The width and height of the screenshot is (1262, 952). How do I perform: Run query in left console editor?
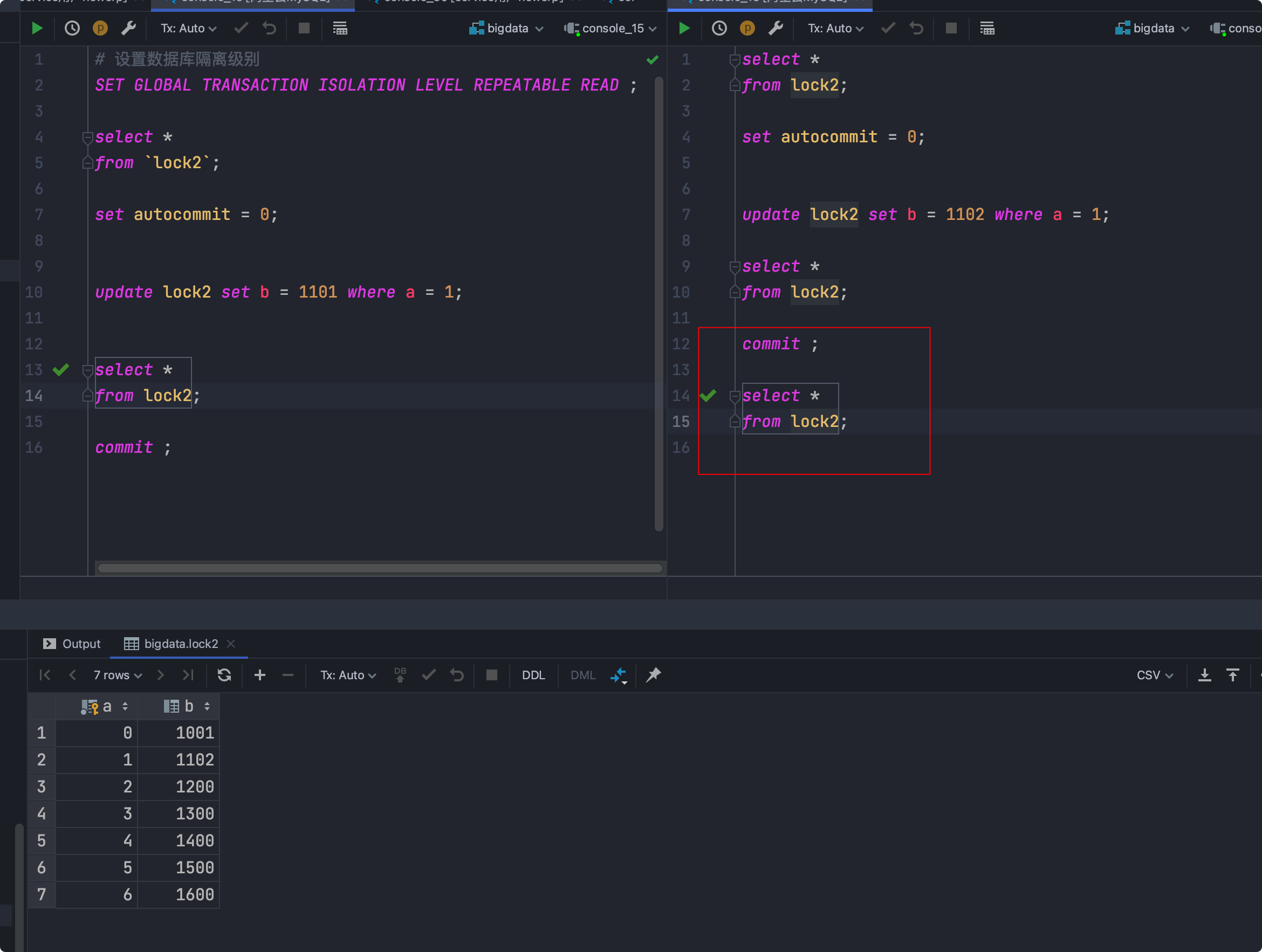click(37, 28)
